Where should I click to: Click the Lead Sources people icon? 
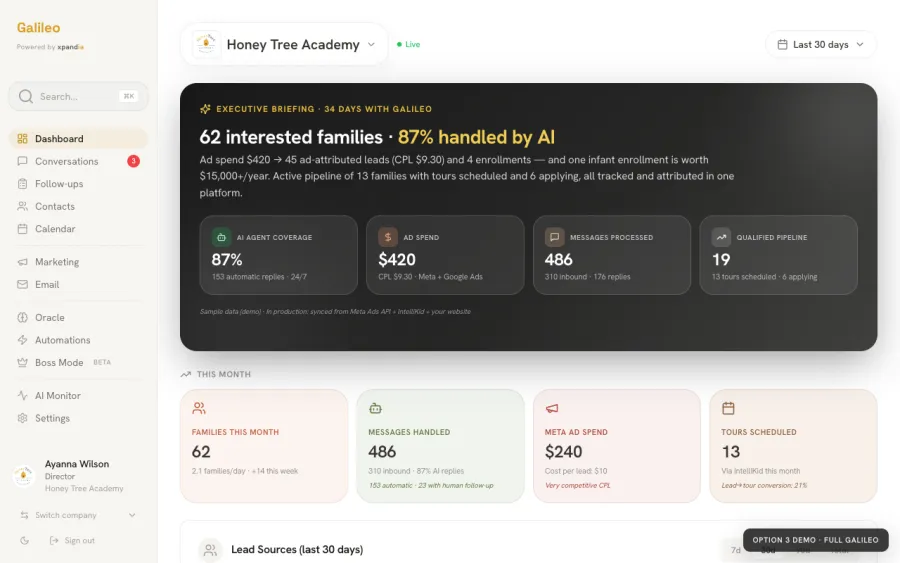[210, 550]
